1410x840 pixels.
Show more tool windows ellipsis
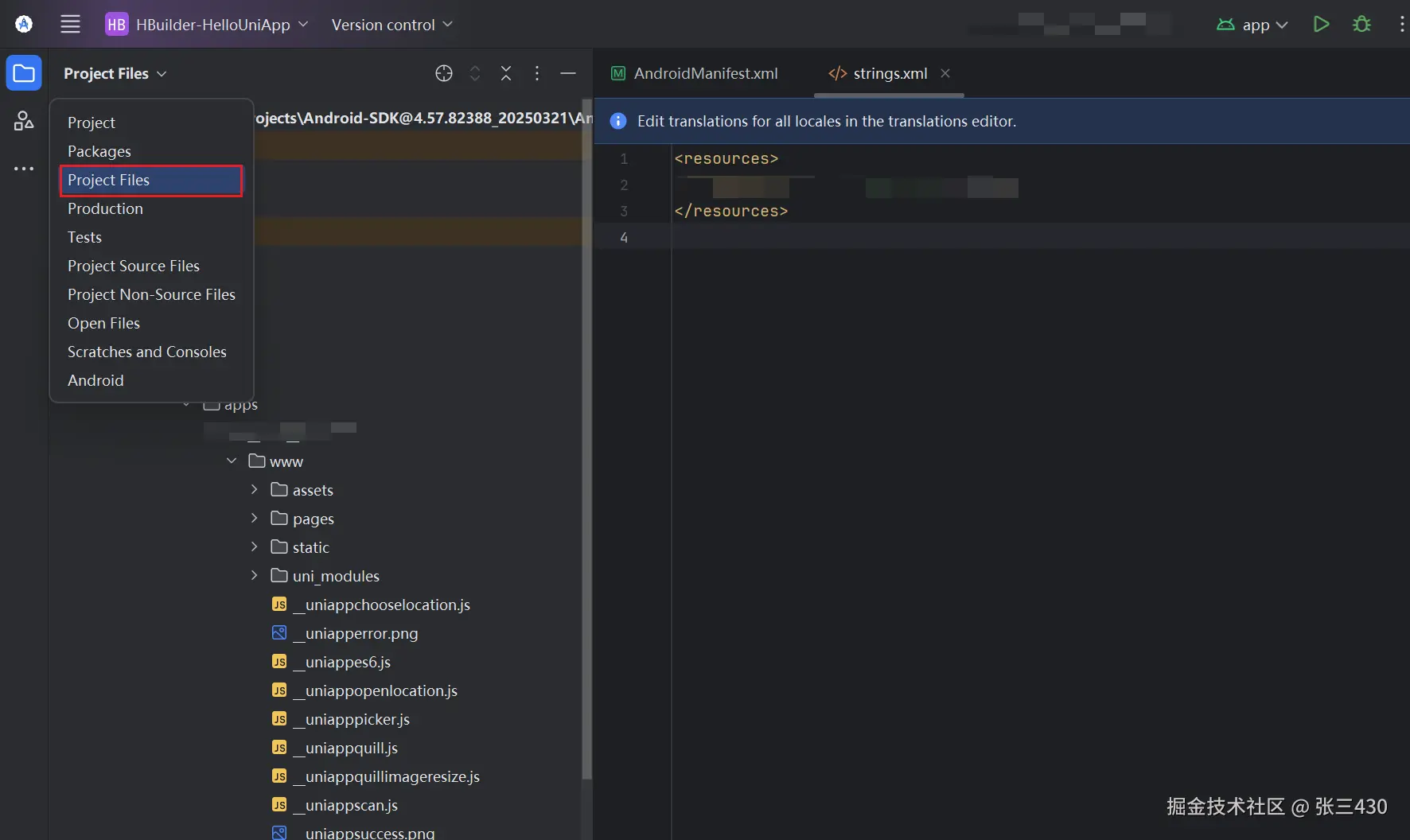pos(24,169)
